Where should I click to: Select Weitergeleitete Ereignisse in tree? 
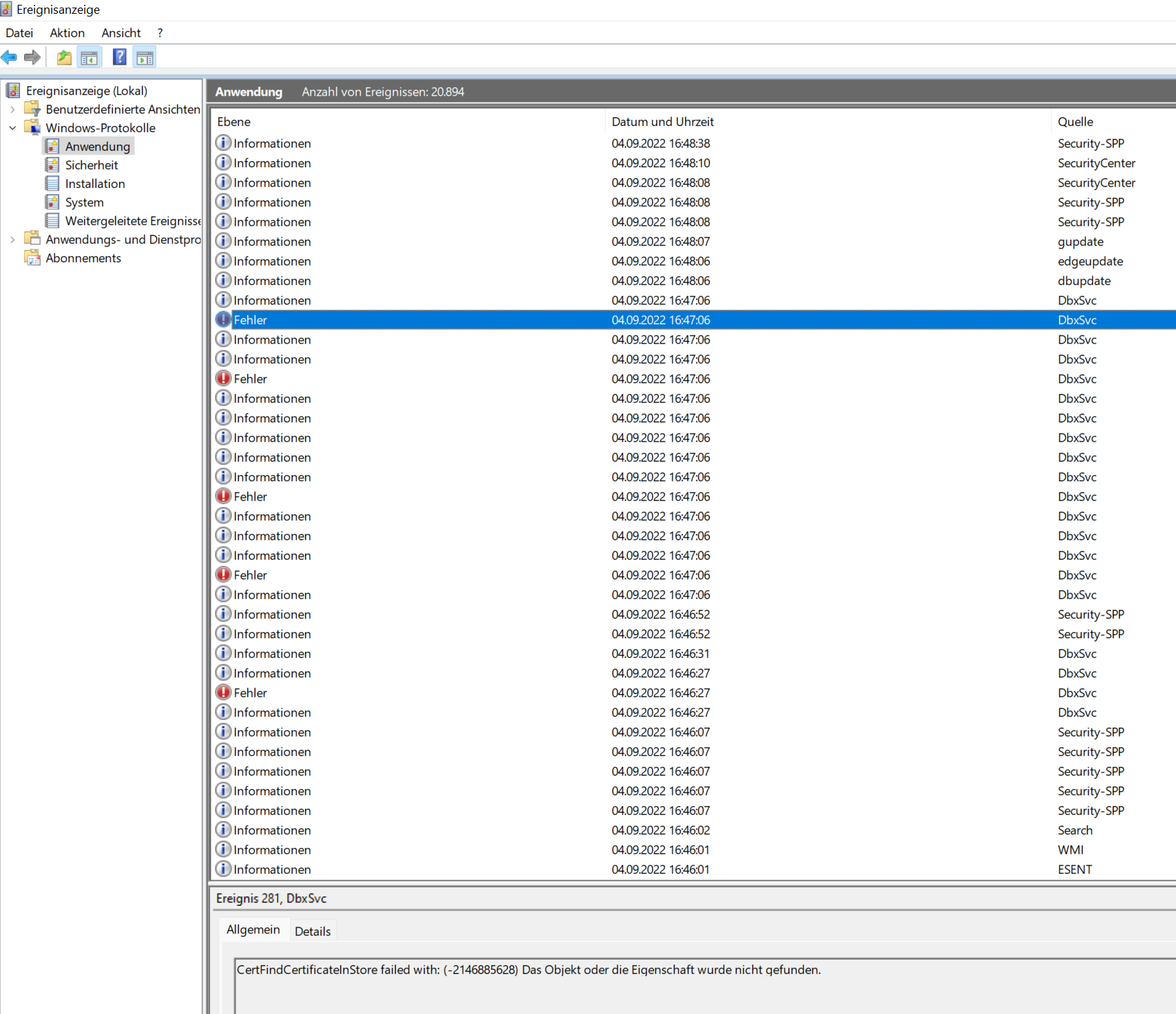133,221
